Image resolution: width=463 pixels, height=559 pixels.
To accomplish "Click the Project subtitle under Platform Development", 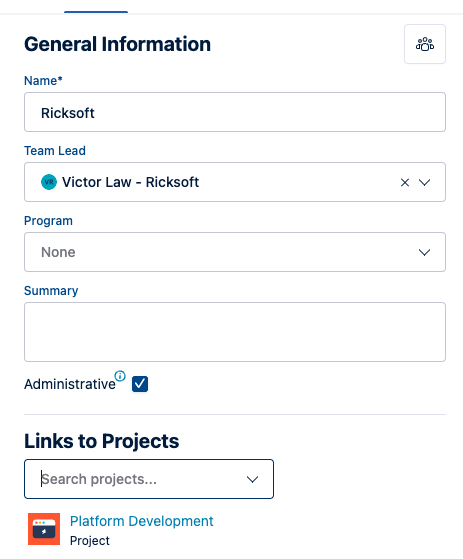I will coord(90,541).
